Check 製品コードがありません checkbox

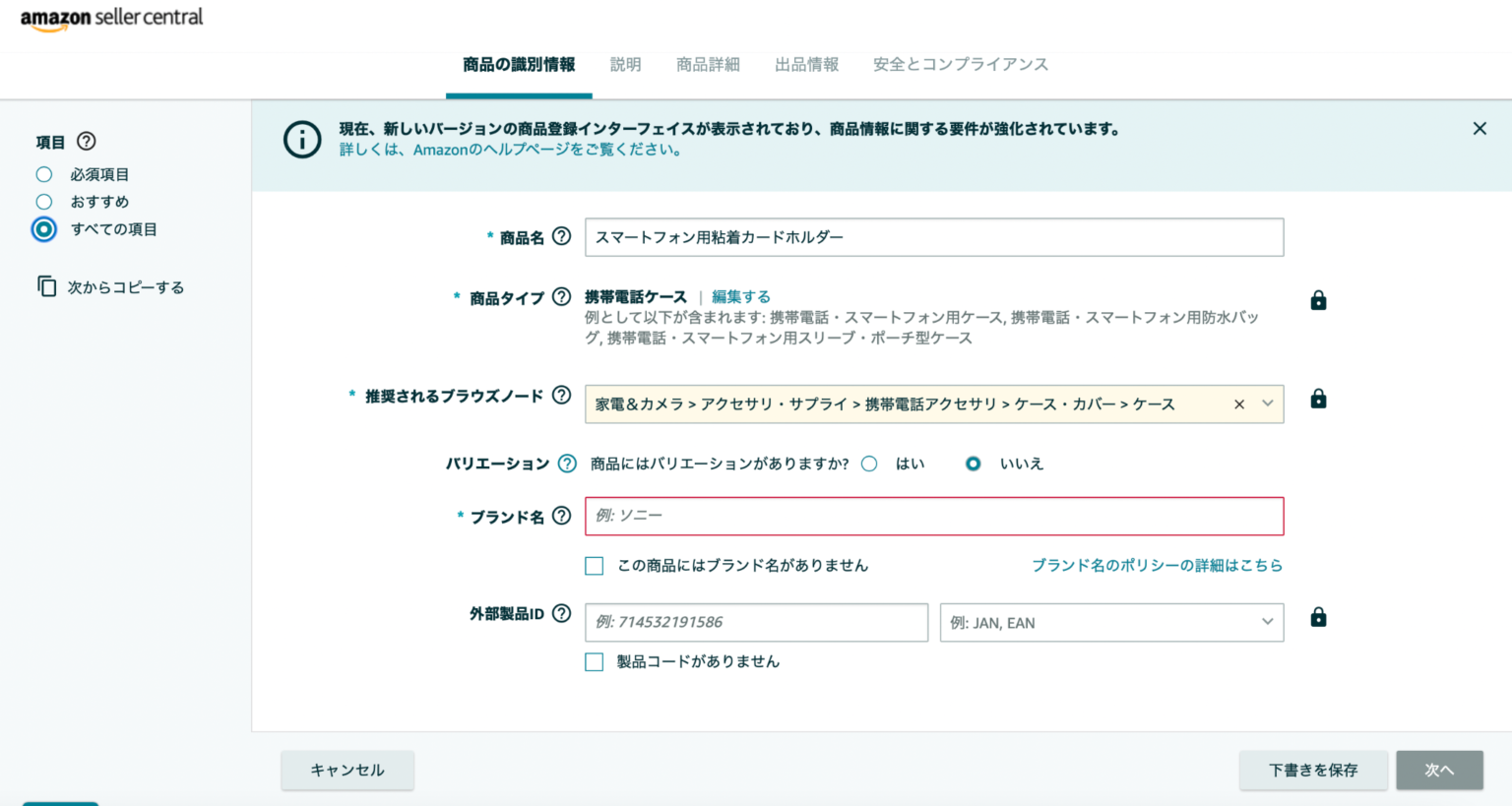[594, 661]
